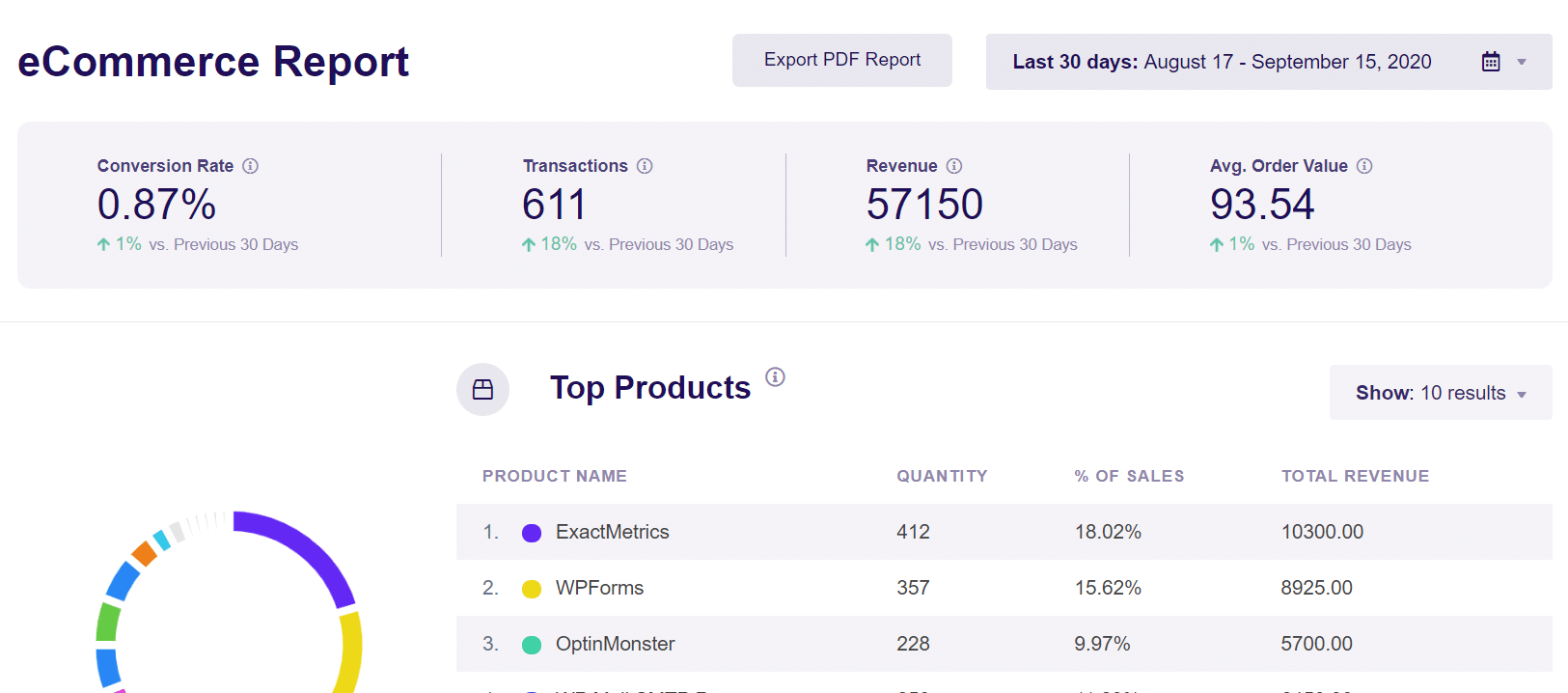The image size is (1568, 693).
Task: Open Avg. Order Value info icon
Action: (x=1364, y=166)
